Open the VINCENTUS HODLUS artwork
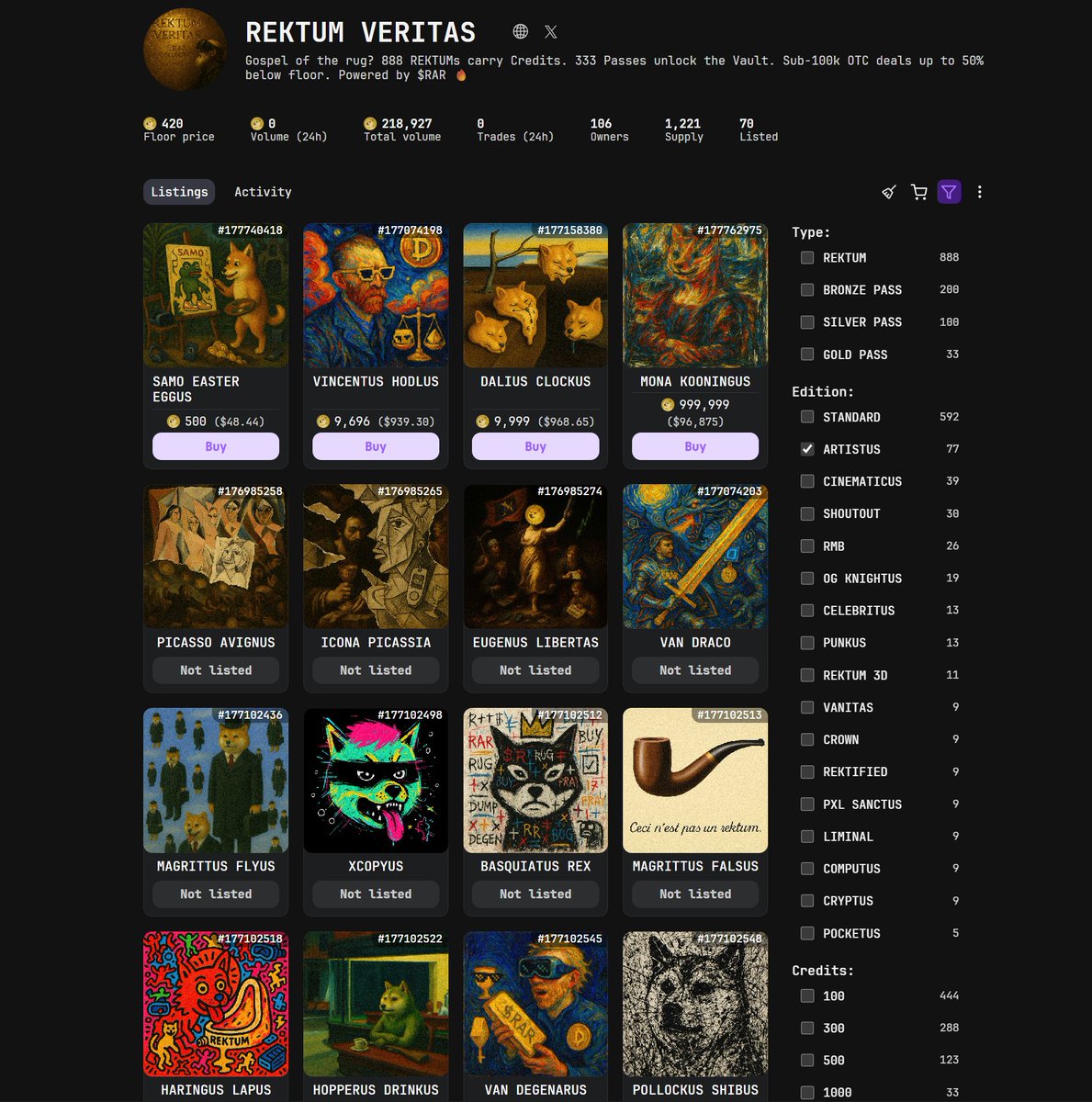 pos(376,296)
